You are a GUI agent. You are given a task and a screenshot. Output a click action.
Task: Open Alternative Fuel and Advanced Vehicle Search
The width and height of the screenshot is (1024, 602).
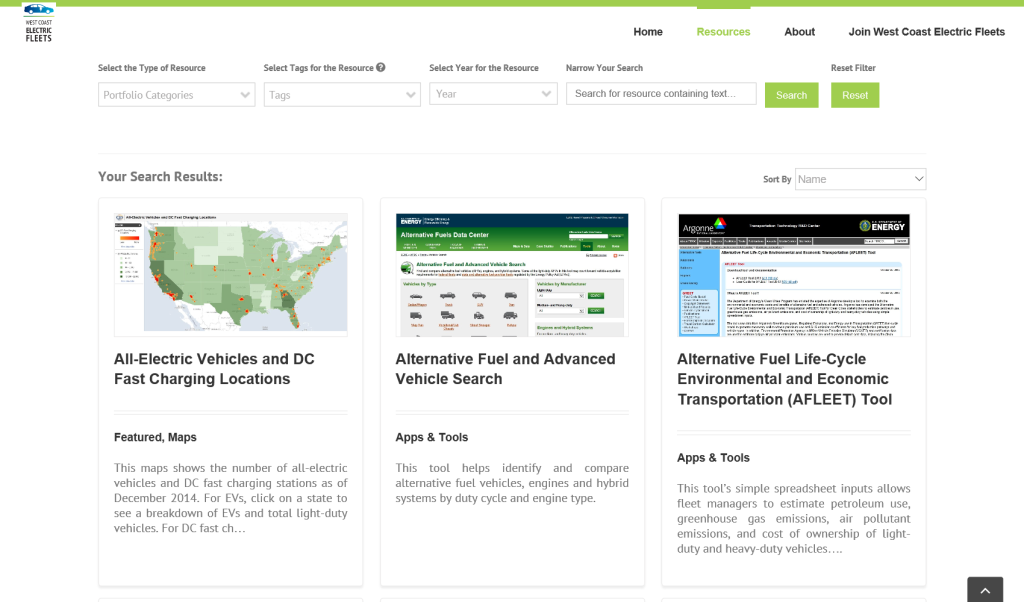(x=505, y=369)
